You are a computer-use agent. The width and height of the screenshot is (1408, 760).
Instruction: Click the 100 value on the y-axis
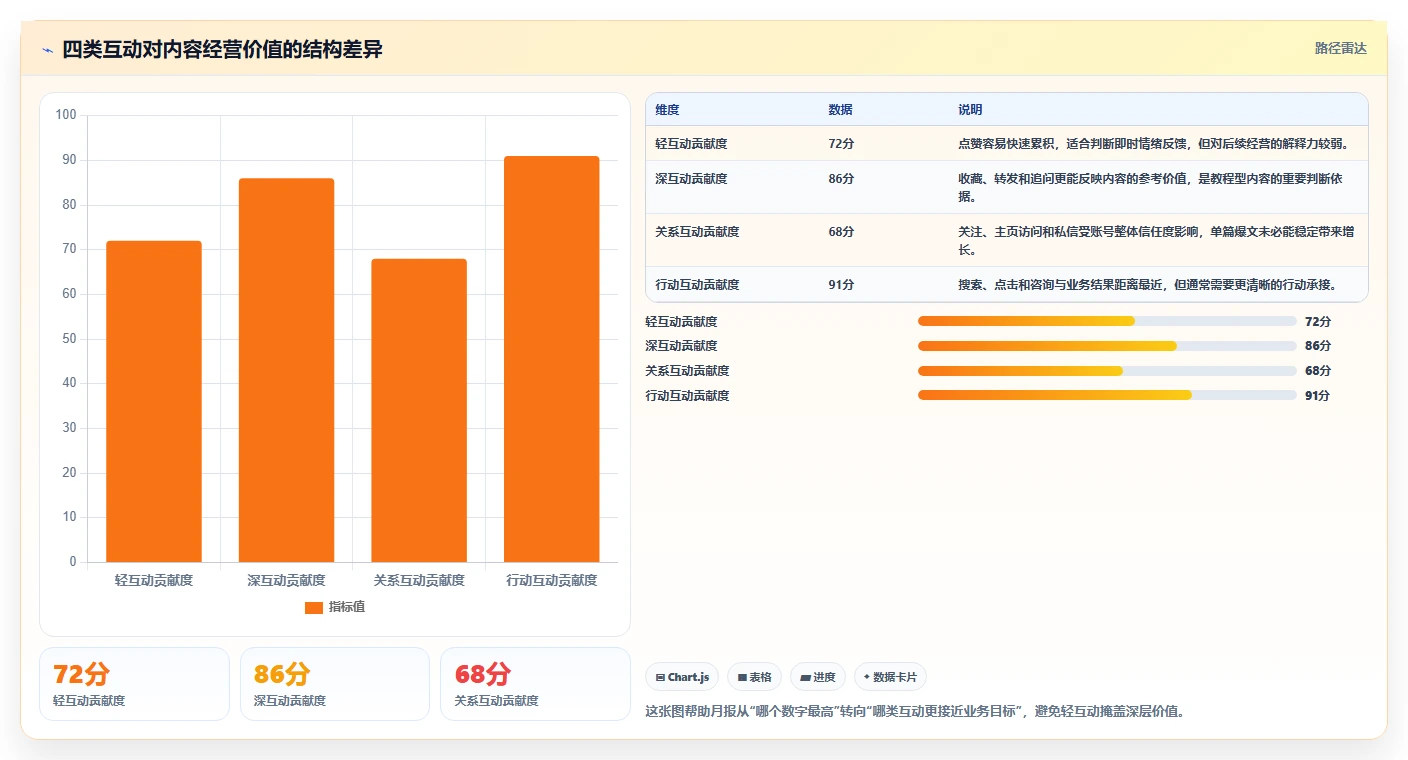coord(66,115)
